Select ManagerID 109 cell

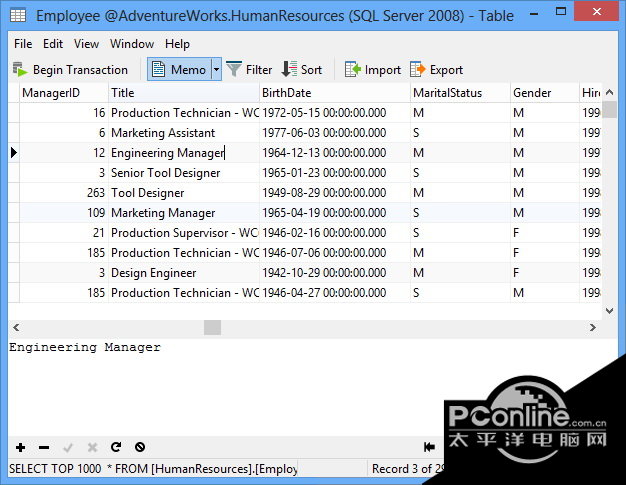coord(64,213)
